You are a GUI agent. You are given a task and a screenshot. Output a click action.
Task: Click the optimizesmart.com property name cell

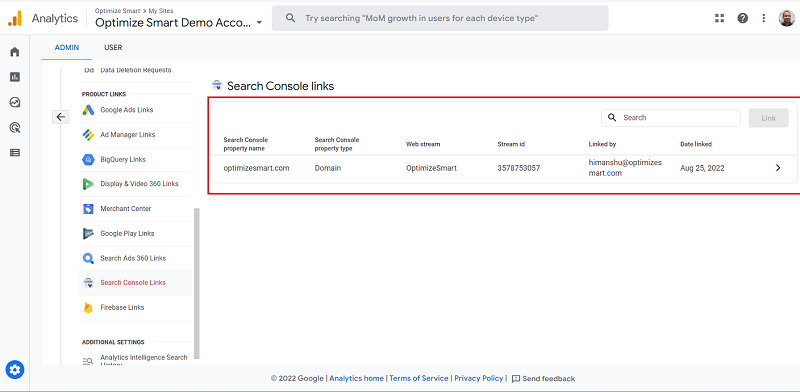[x=256, y=168]
